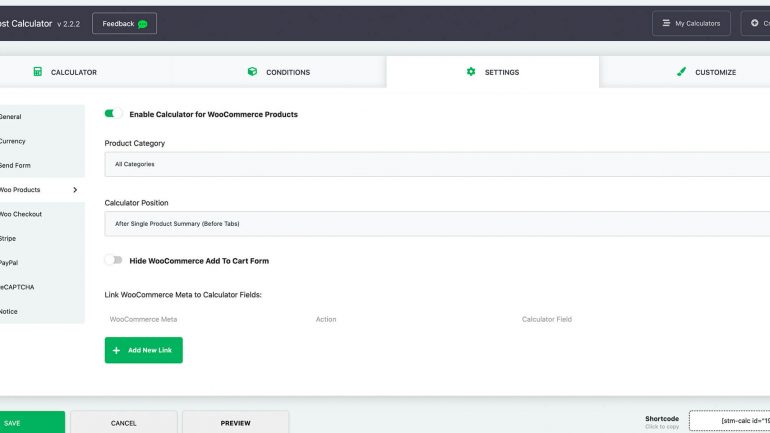Open reCAPTCHA settings section
Image resolution: width=770 pixels, height=433 pixels.
42,287
